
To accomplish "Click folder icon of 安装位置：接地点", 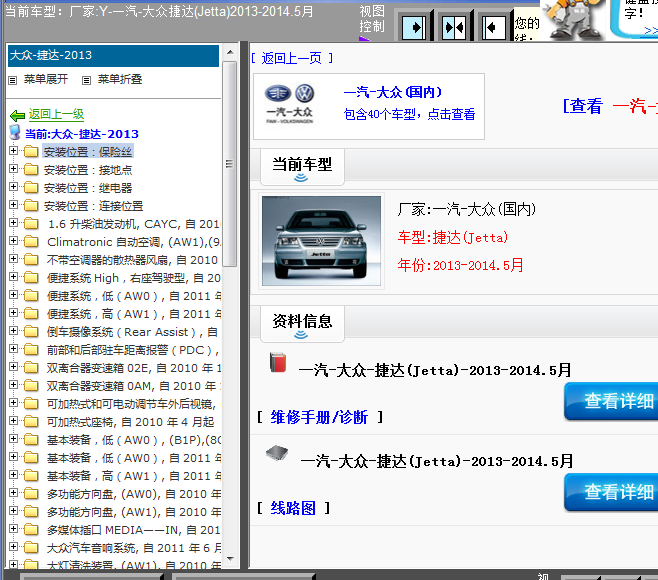I will [x=31, y=170].
